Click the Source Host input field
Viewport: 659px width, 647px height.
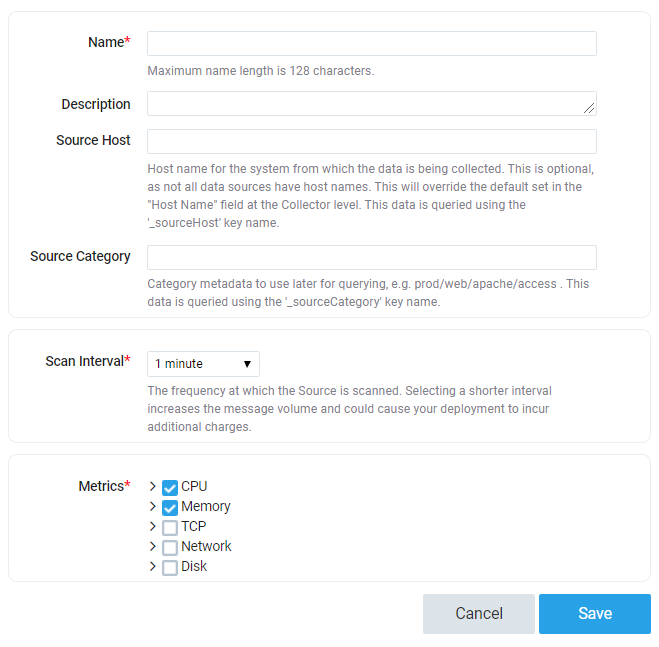[371, 141]
